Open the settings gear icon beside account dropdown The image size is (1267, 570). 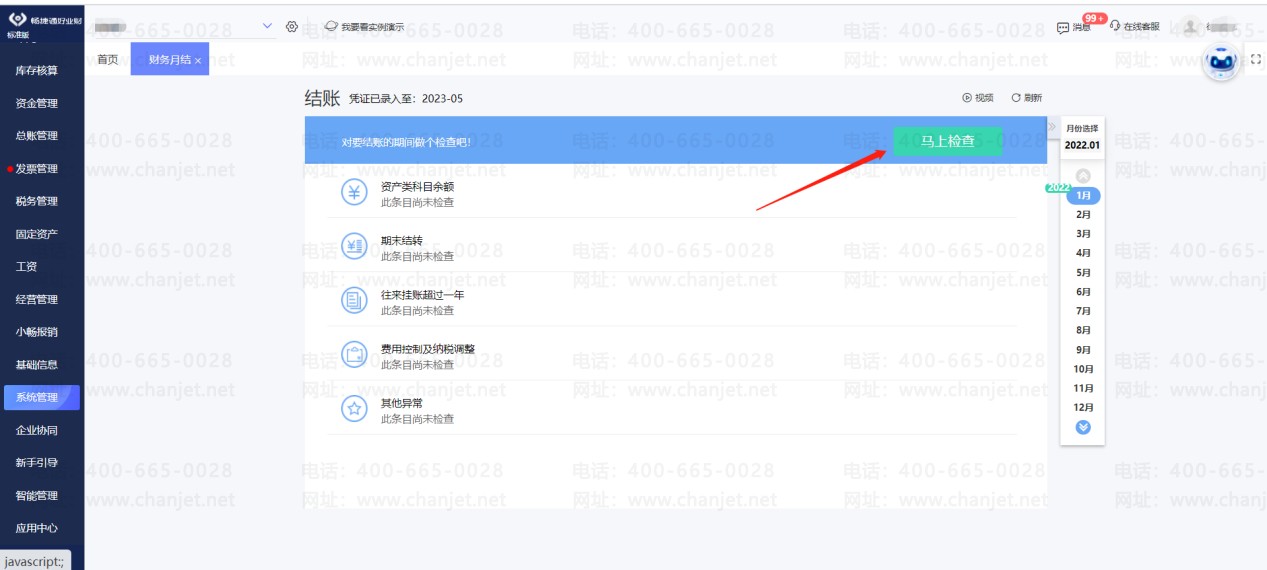(292, 27)
